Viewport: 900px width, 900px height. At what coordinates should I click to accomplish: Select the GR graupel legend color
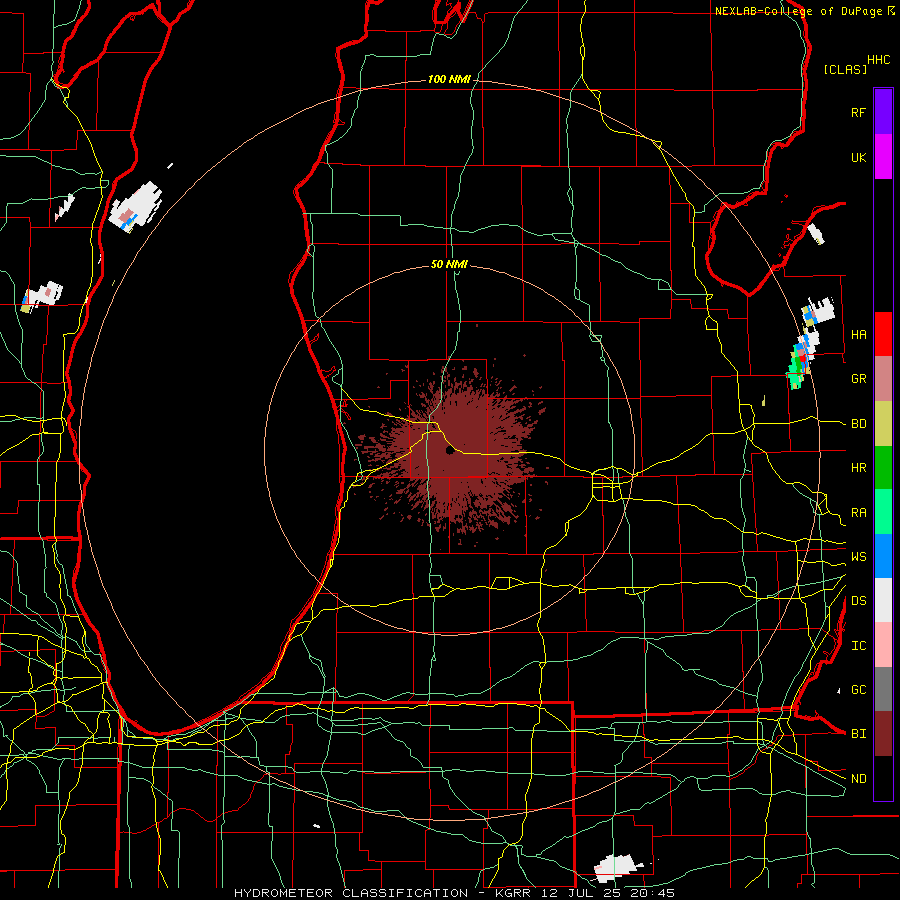click(883, 379)
